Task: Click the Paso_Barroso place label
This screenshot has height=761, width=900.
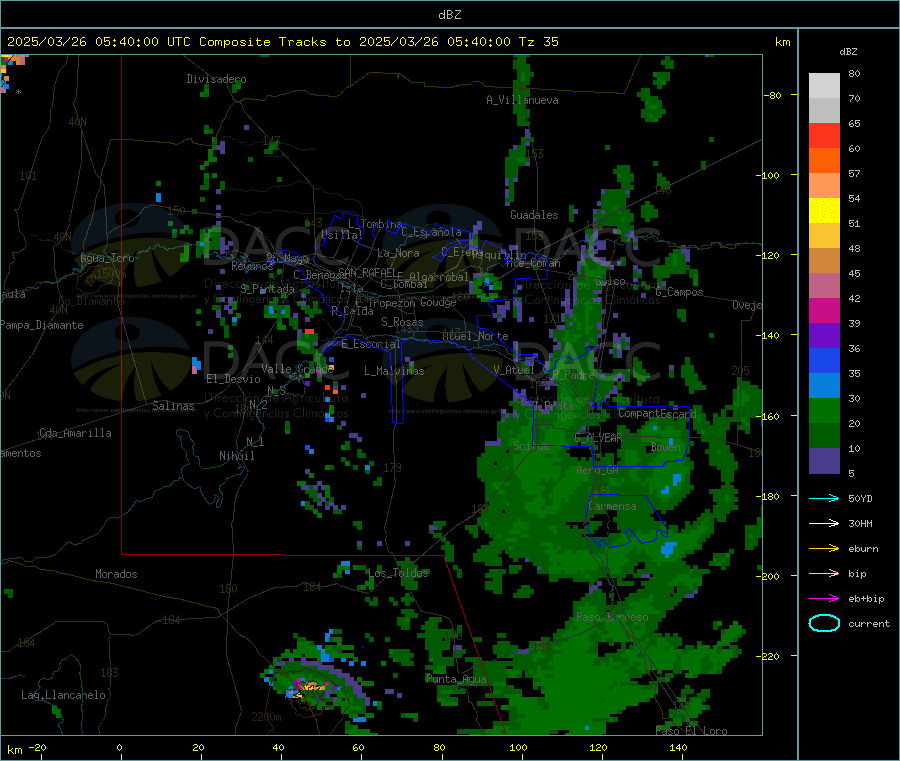Action: click(x=612, y=617)
